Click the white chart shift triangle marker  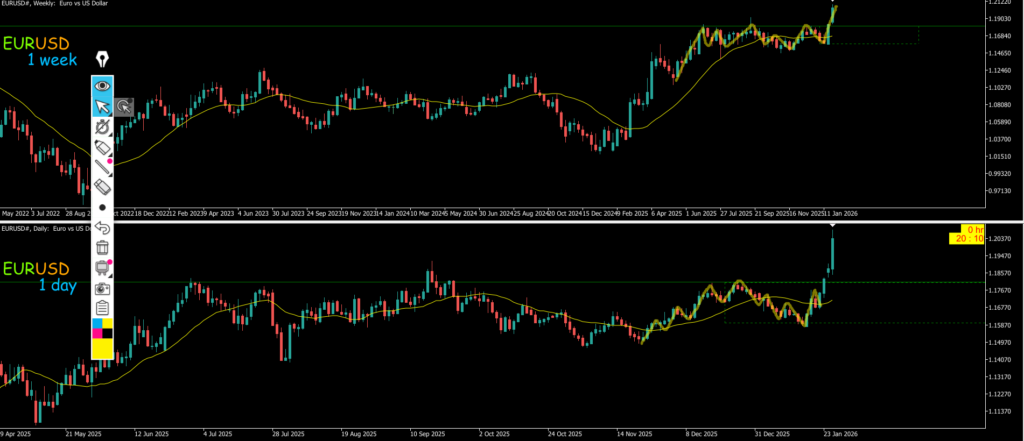833,227
